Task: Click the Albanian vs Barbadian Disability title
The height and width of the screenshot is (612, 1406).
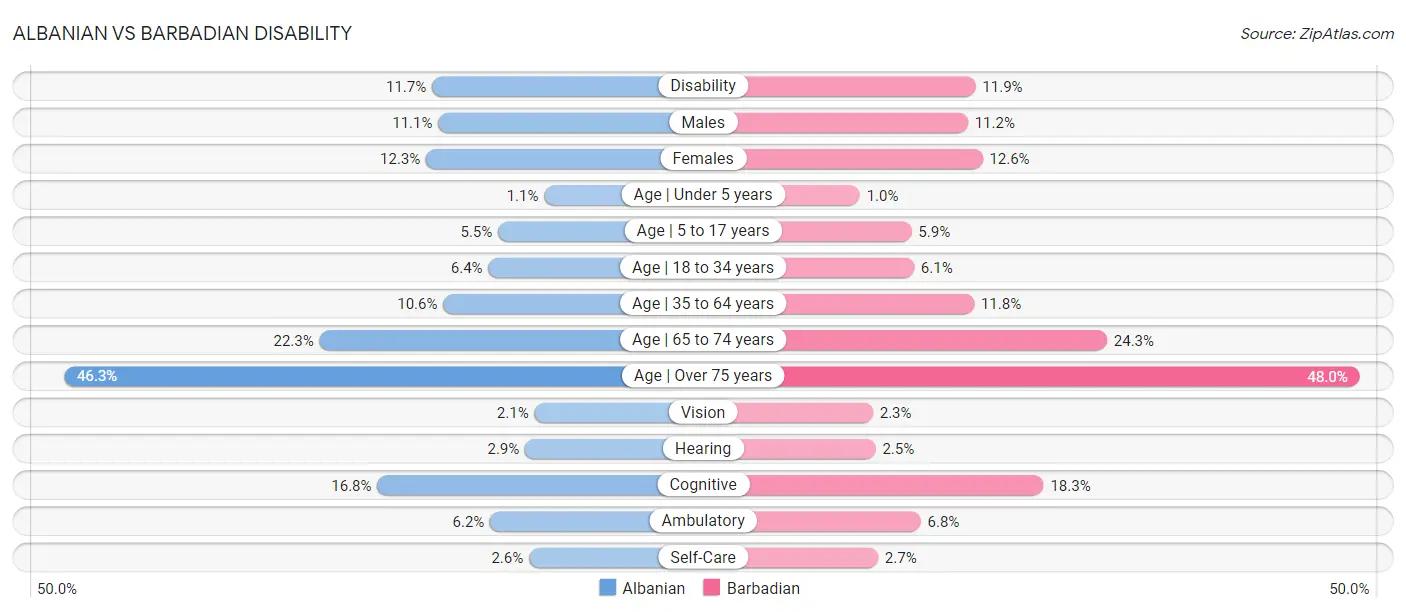Action: (182, 33)
